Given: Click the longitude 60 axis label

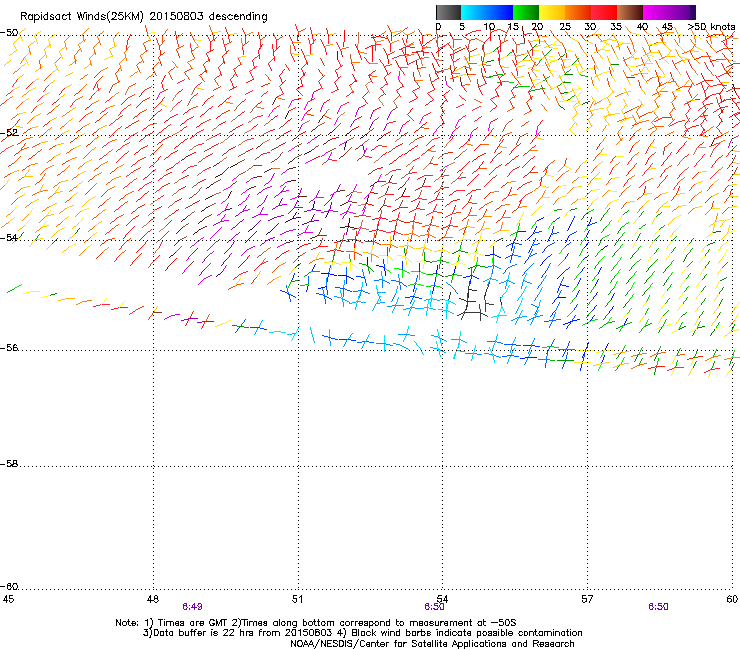Looking at the screenshot, I should (x=732, y=599).
